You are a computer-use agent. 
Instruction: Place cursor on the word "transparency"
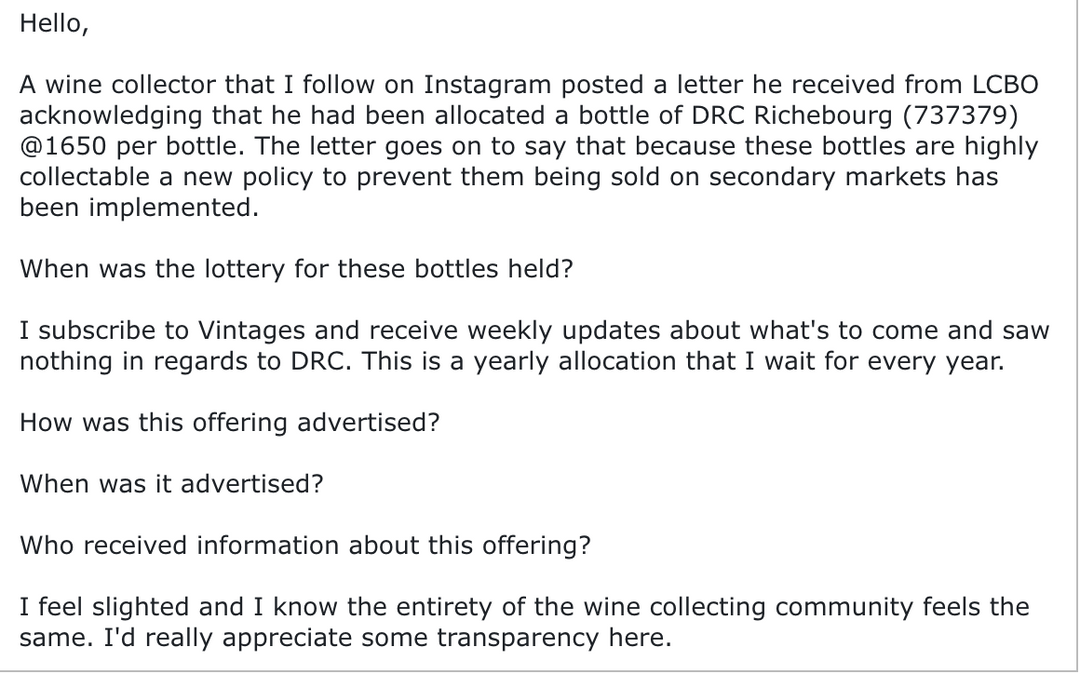517,638
